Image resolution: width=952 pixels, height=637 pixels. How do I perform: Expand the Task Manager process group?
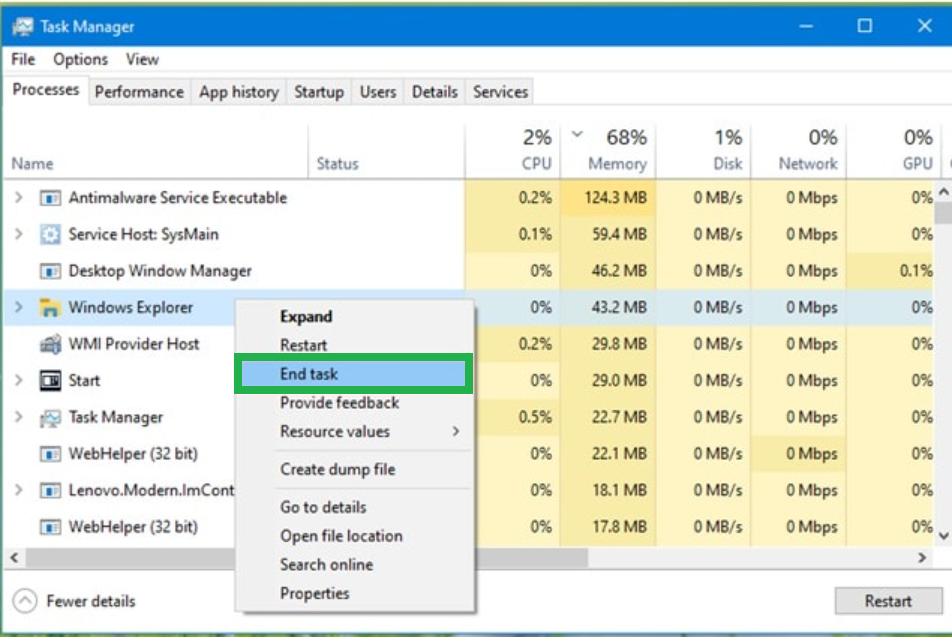pos(18,417)
